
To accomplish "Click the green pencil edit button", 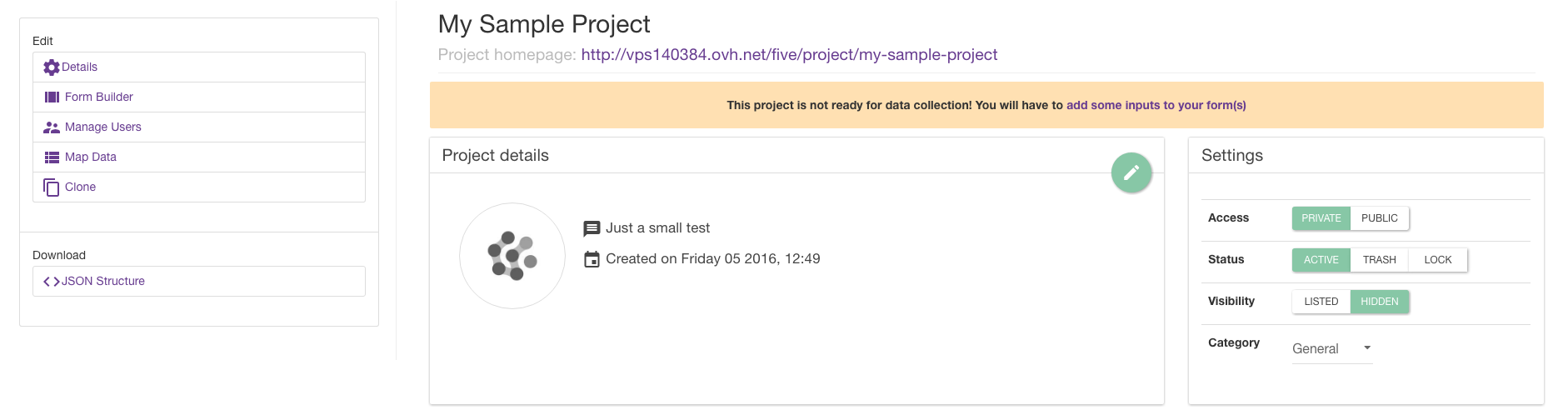I will coord(1131,172).
